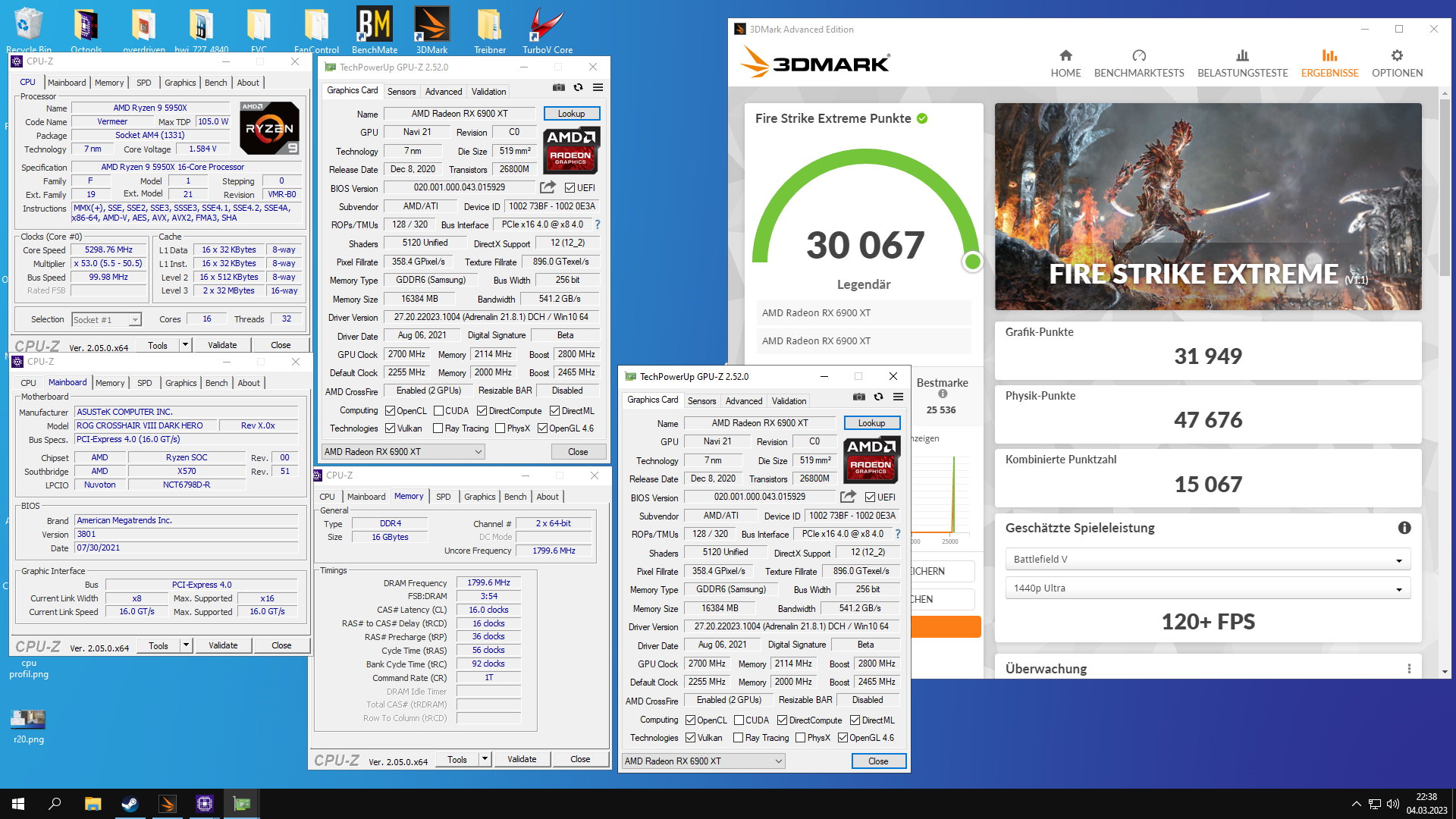Screen dimensions: 1456x819
Task: Expand the 1440p Ultra resolution dropdown
Action: pos(1207,588)
